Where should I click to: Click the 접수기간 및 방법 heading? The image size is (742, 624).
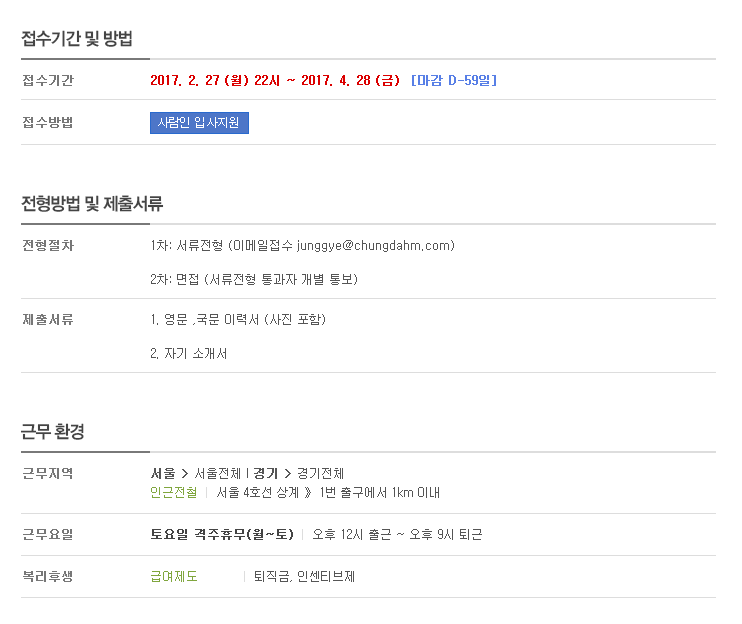pyautogui.click(x=77, y=38)
